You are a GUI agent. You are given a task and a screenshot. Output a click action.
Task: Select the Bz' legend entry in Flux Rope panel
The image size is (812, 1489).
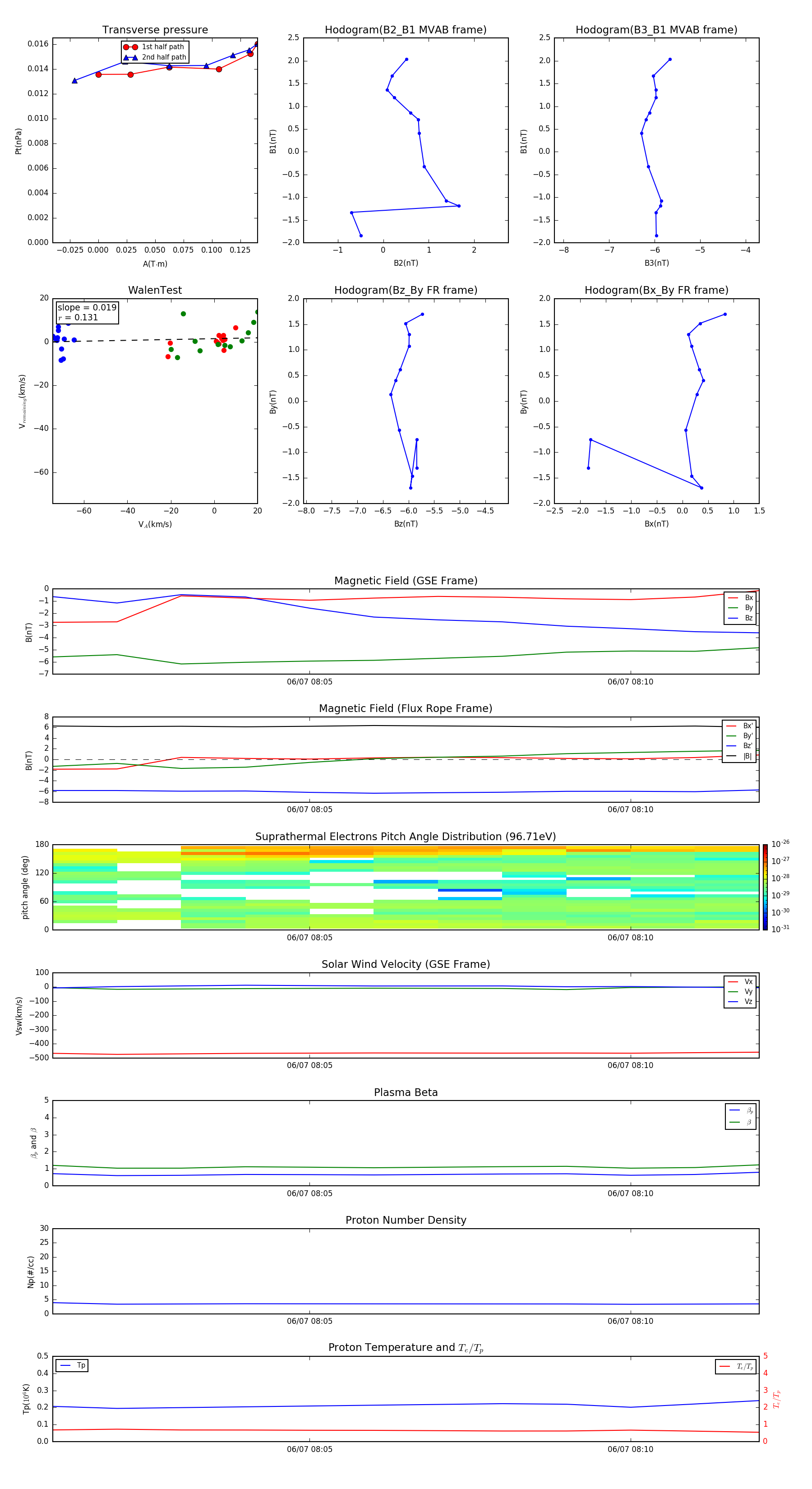740,746
